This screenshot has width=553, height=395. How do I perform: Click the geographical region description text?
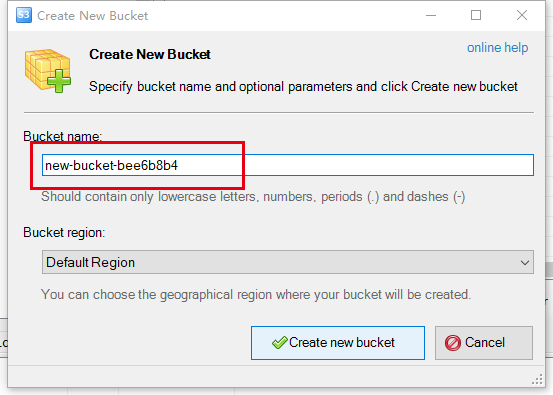256,294
